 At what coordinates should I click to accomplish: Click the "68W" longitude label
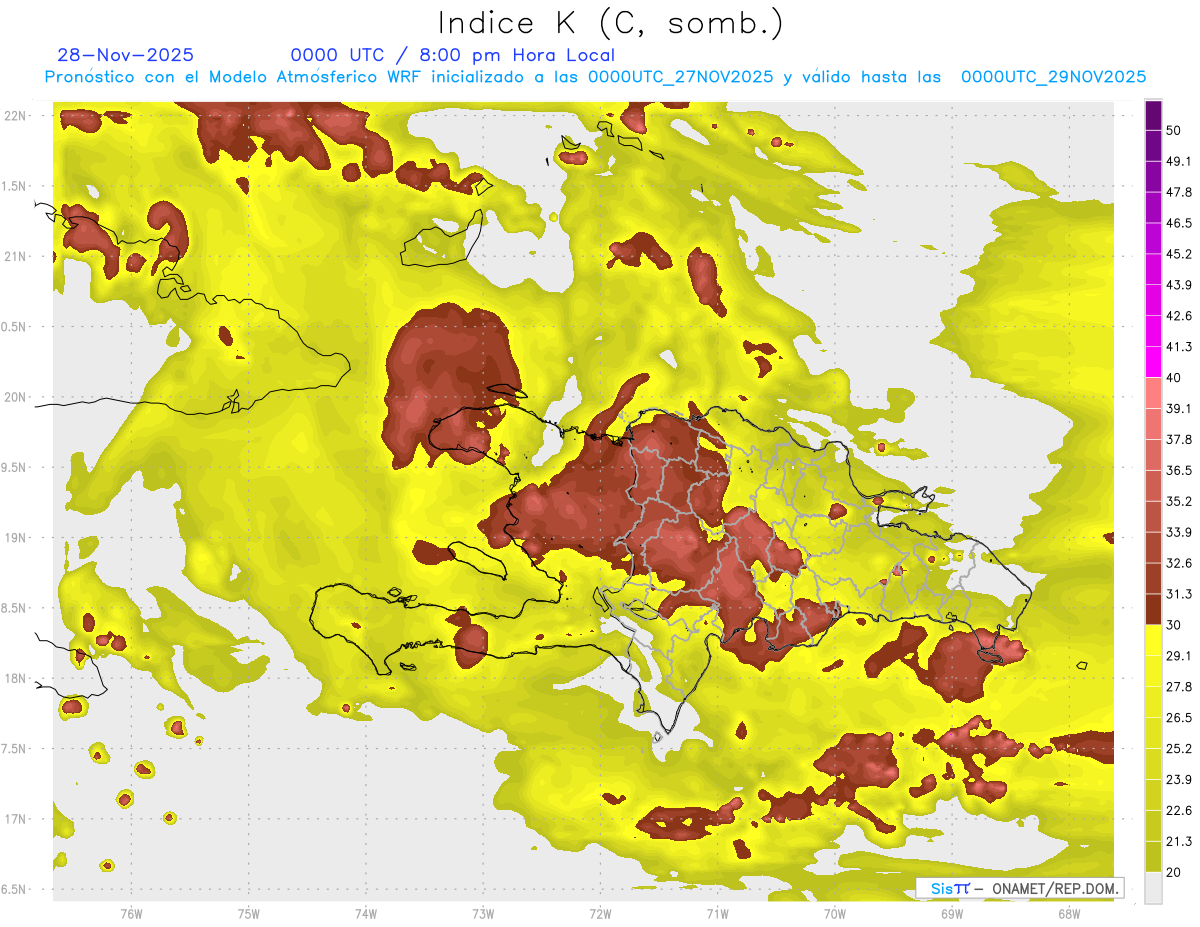tap(1069, 914)
